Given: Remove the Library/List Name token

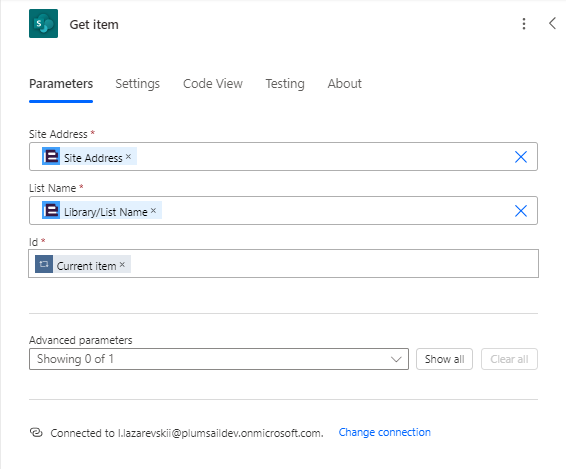Looking at the screenshot, I should pos(153,210).
